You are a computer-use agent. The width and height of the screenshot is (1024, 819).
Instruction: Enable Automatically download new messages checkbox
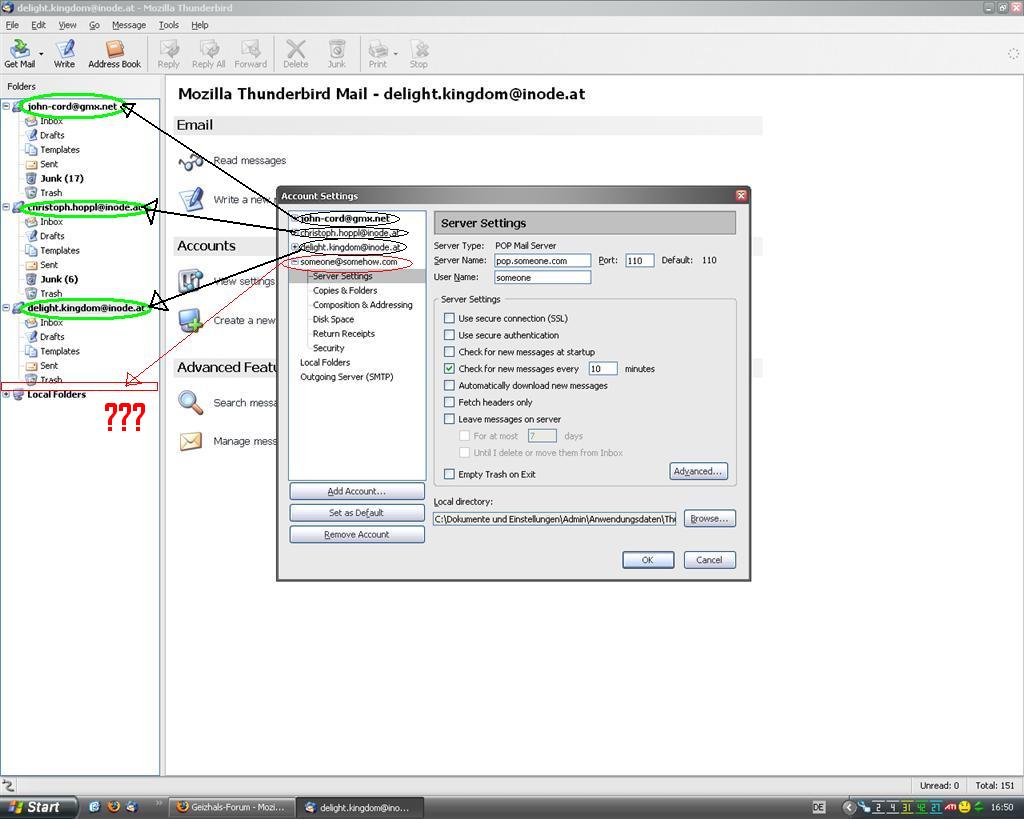449,385
